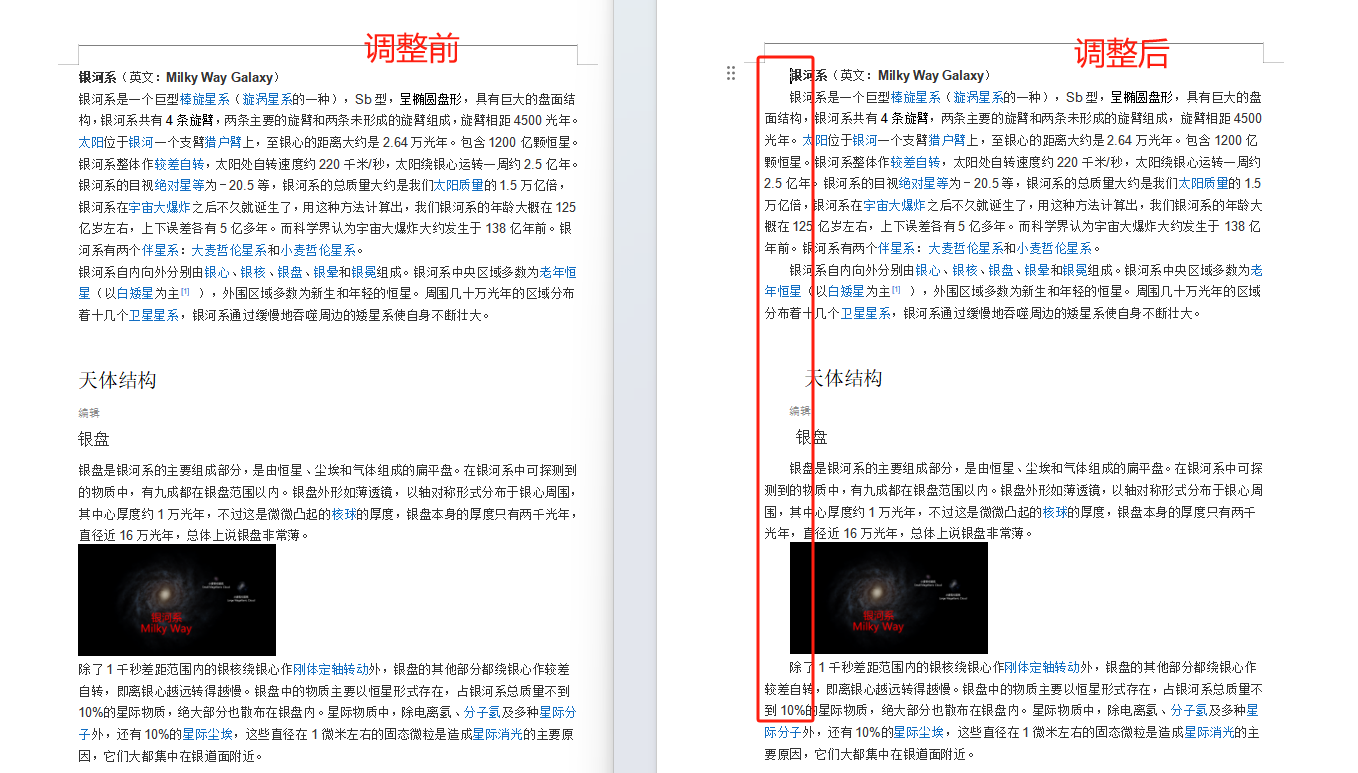The image size is (1358, 773).
Task: Open the 核球 link in right page
Action: click(x=1056, y=511)
